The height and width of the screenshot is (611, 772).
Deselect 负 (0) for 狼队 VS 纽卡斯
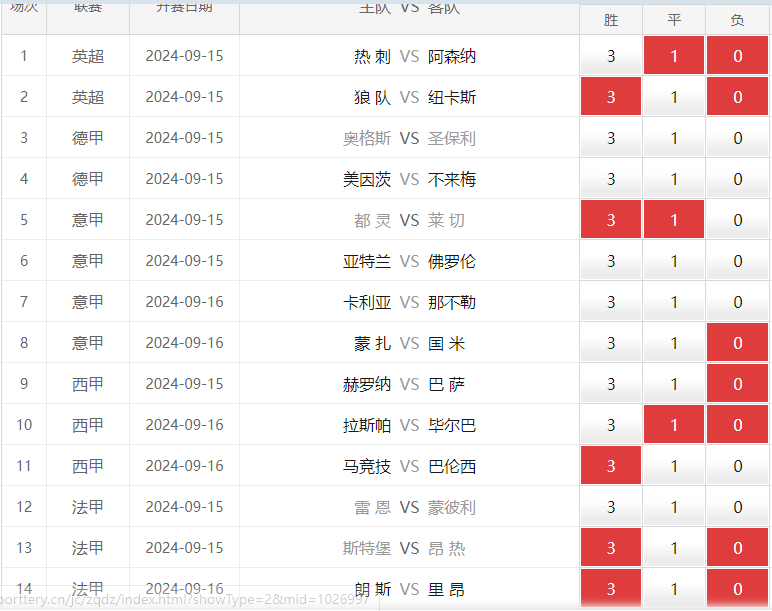[737, 96]
